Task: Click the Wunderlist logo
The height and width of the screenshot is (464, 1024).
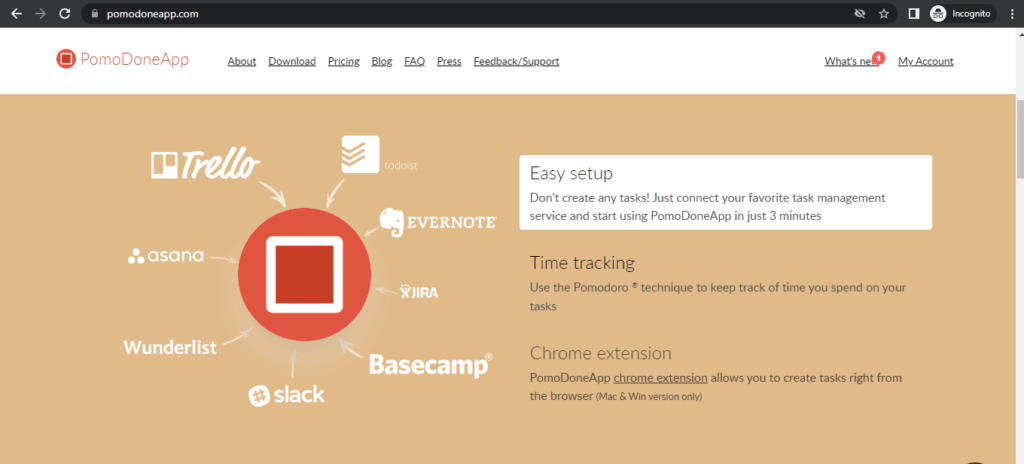Action: [x=170, y=347]
